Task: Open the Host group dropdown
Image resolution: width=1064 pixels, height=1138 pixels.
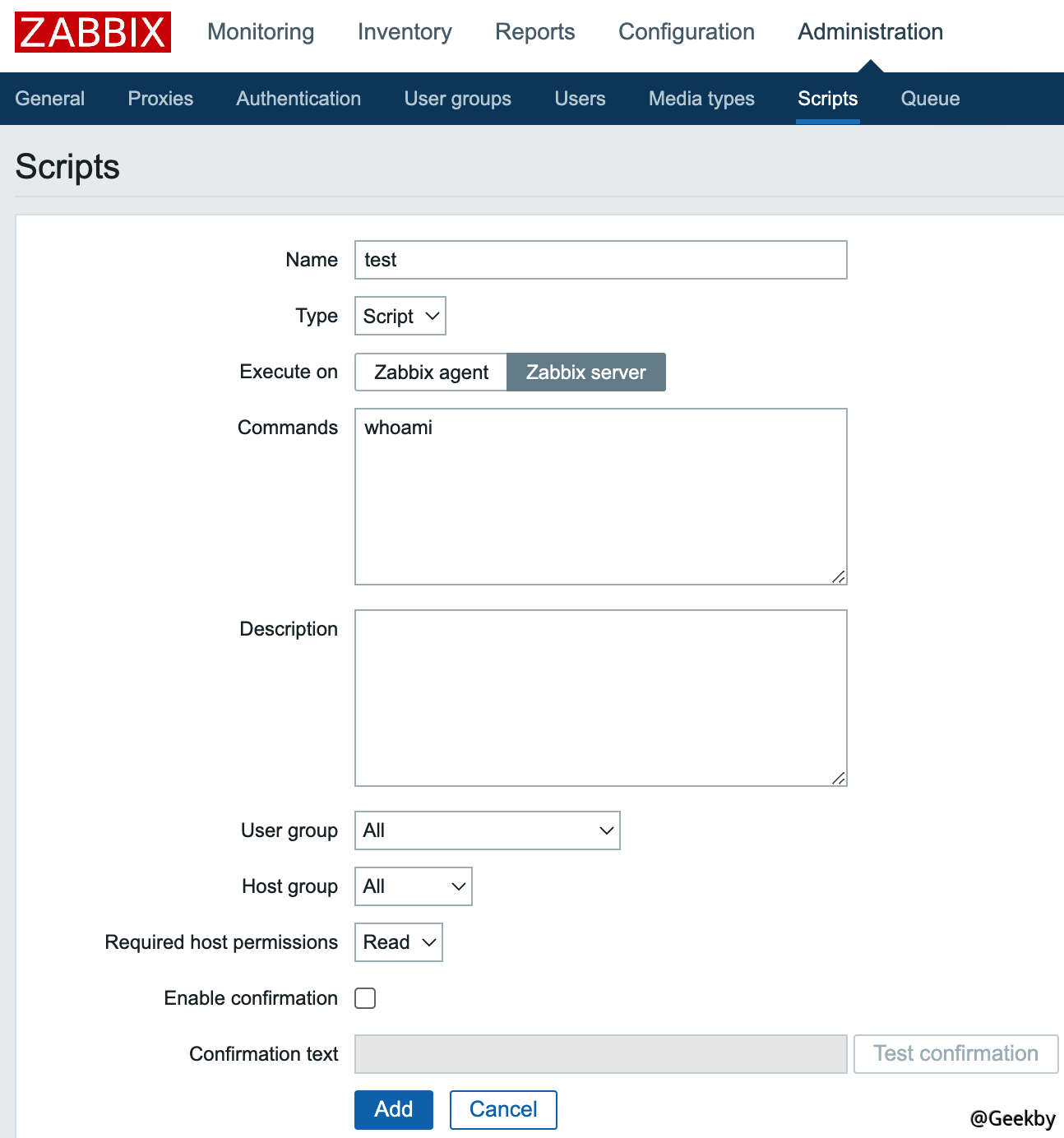Action: (413, 886)
